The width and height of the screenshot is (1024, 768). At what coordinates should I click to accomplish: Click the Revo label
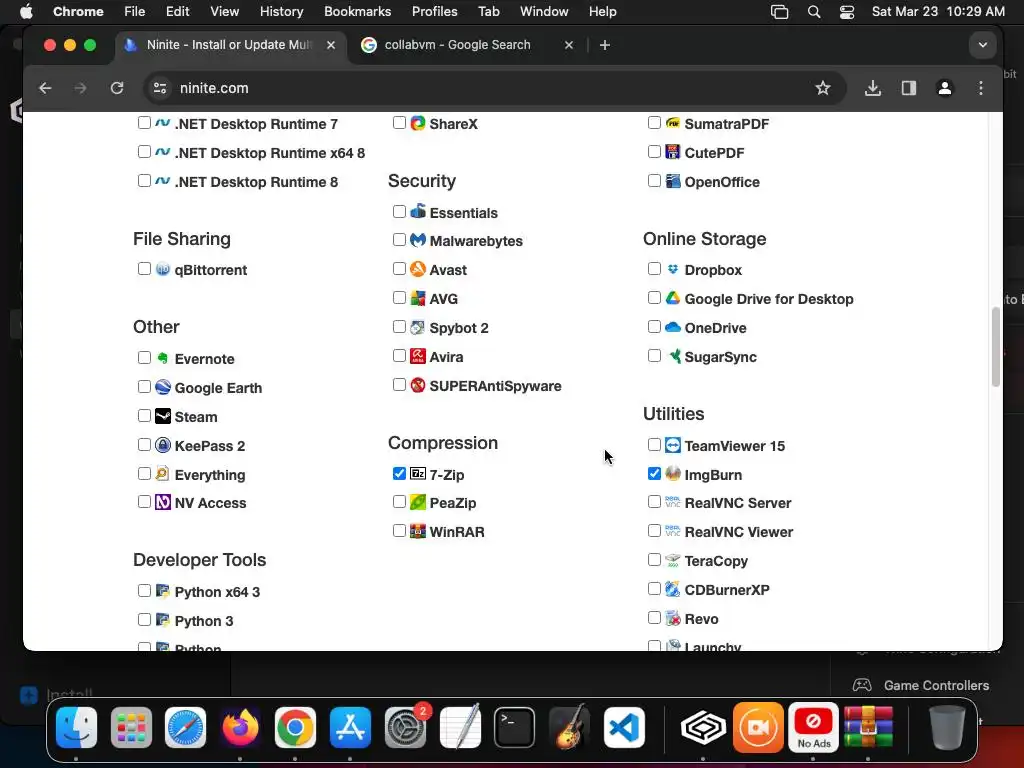[x=701, y=618]
